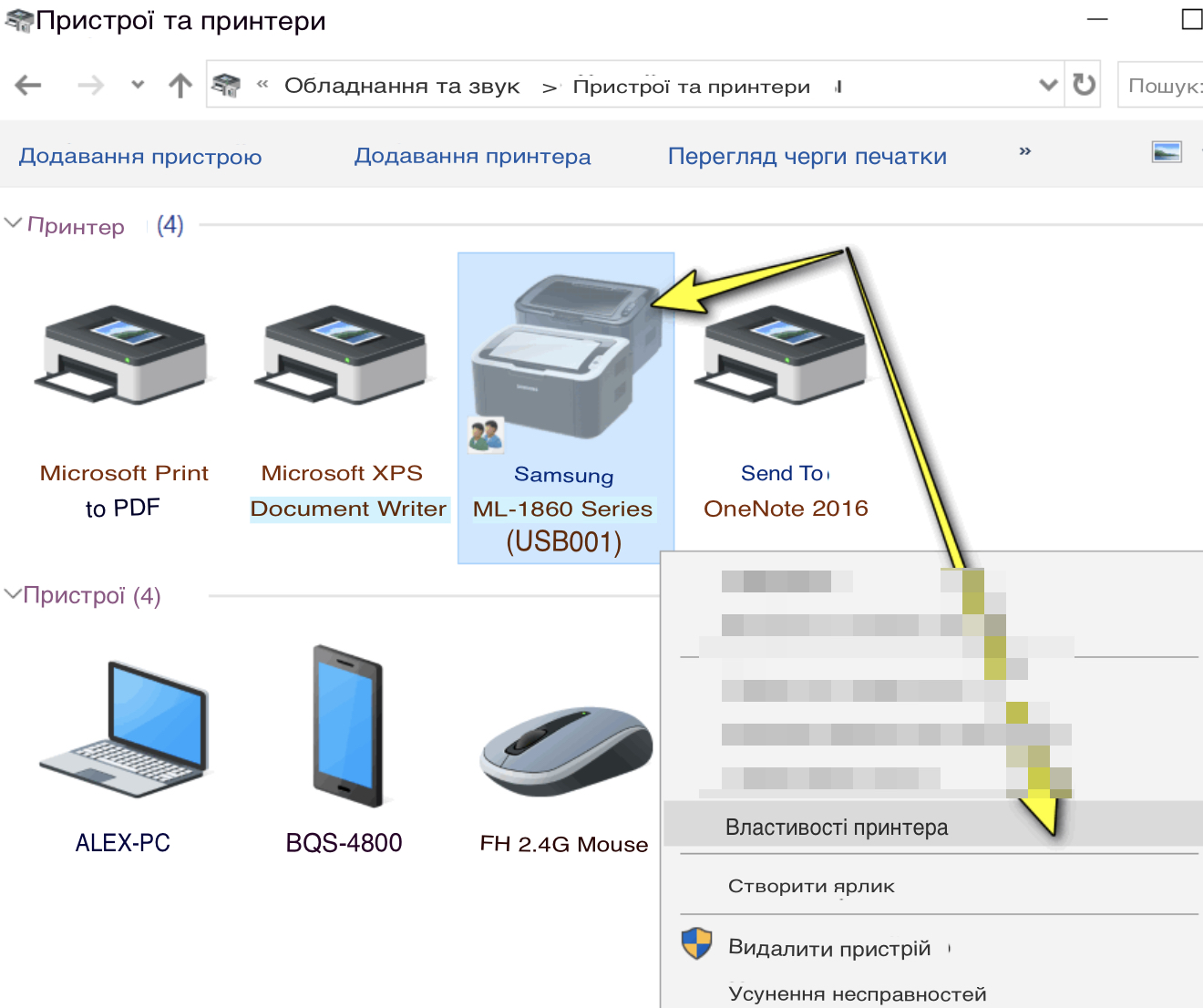Click the FH 2.4G Mouse device name
1203x1008 pixels.
click(x=564, y=844)
